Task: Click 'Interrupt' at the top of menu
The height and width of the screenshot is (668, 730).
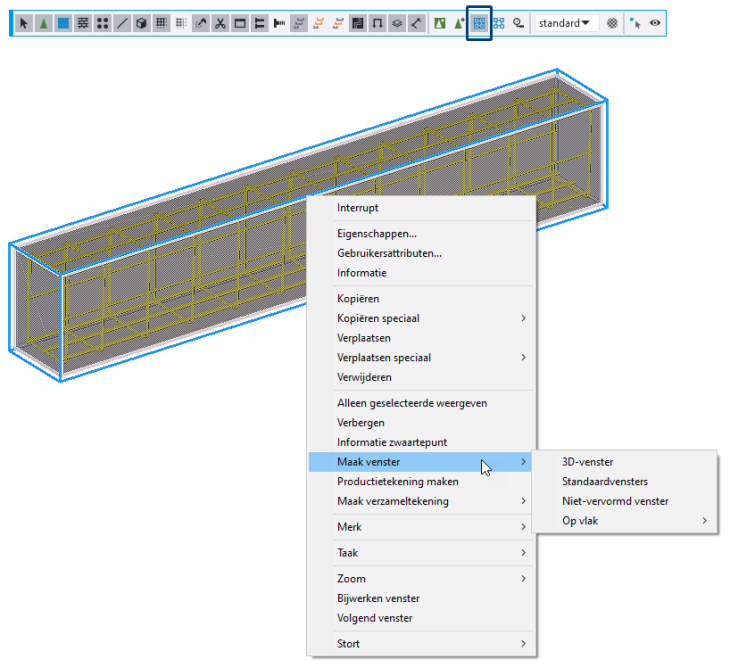Action: coord(358,208)
